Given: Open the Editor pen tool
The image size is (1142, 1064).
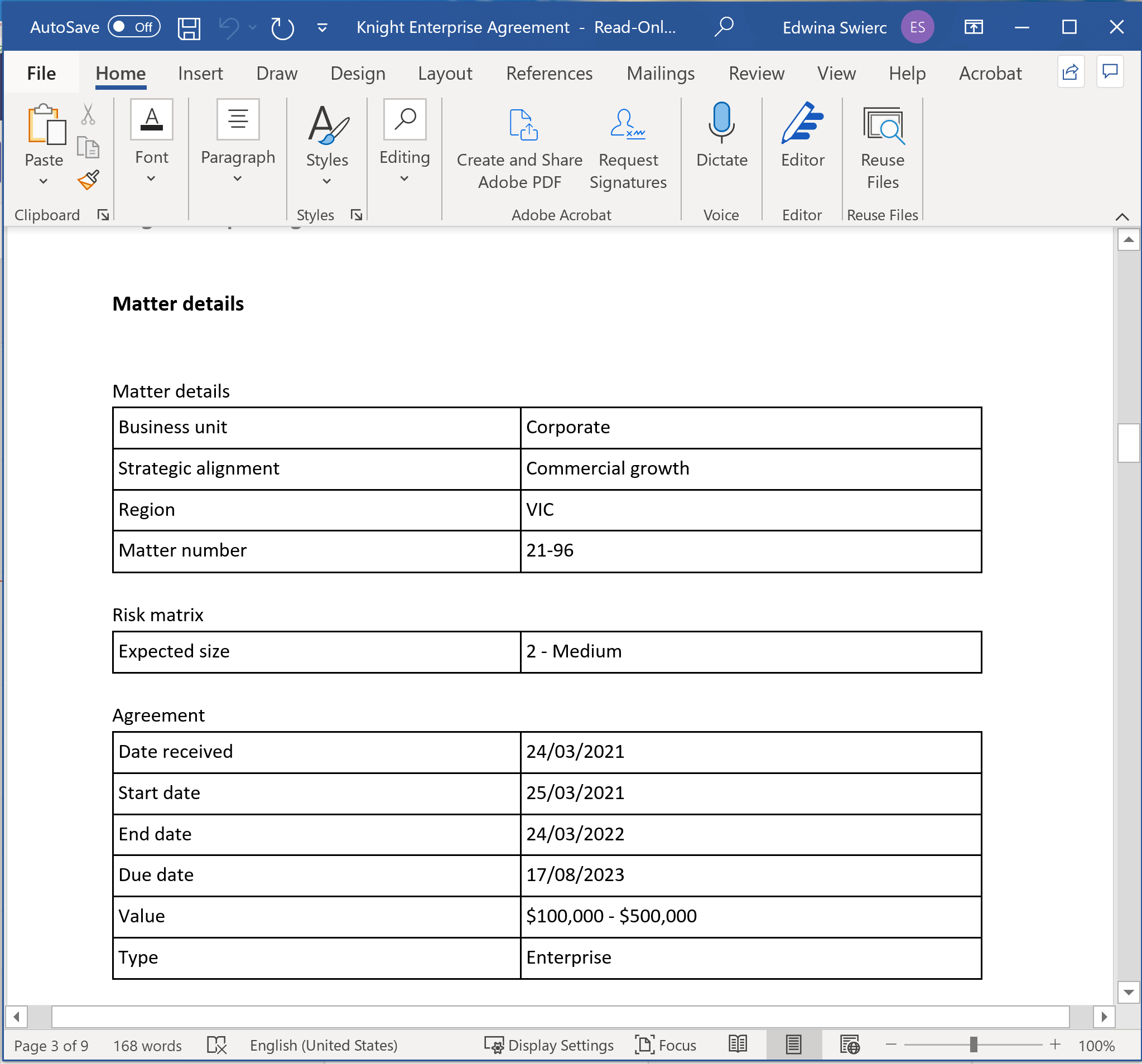Looking at the screenshot, I should [802, 136].
